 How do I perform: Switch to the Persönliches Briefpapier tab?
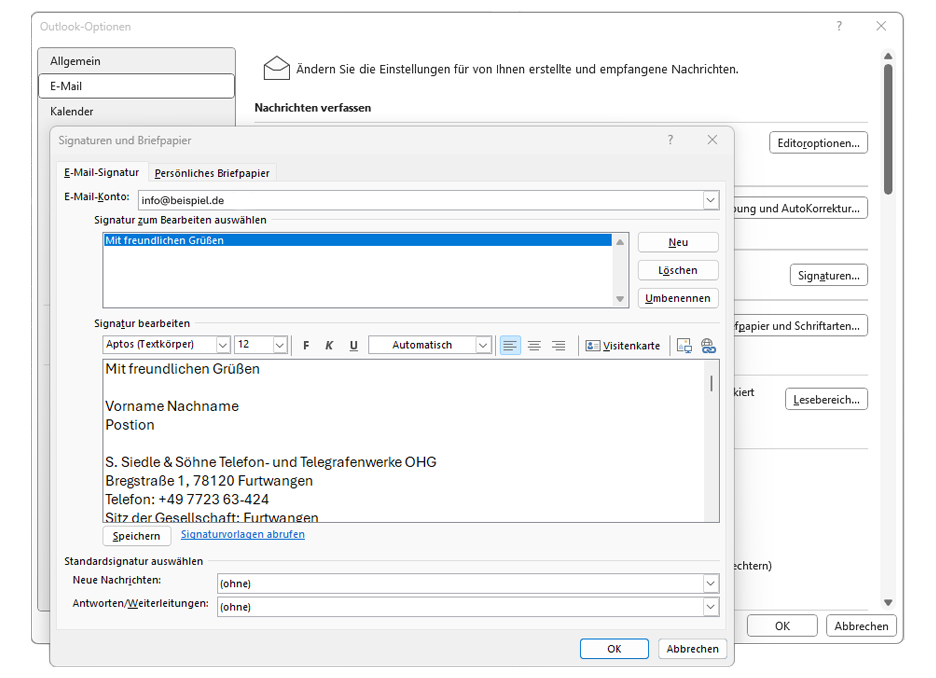(x=212, y=173)
